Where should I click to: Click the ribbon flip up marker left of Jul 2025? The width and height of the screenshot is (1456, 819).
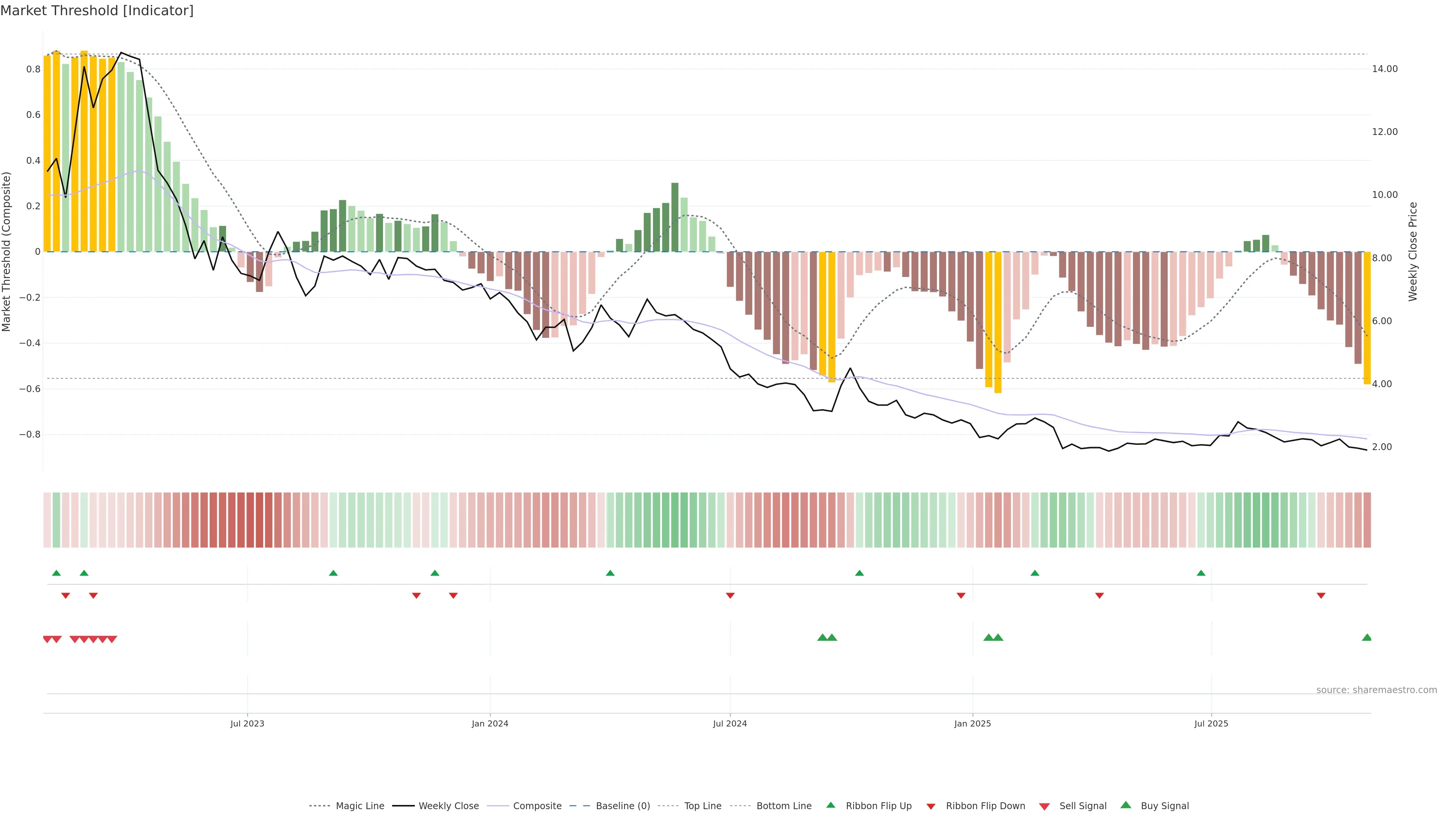click(1200, 573)
